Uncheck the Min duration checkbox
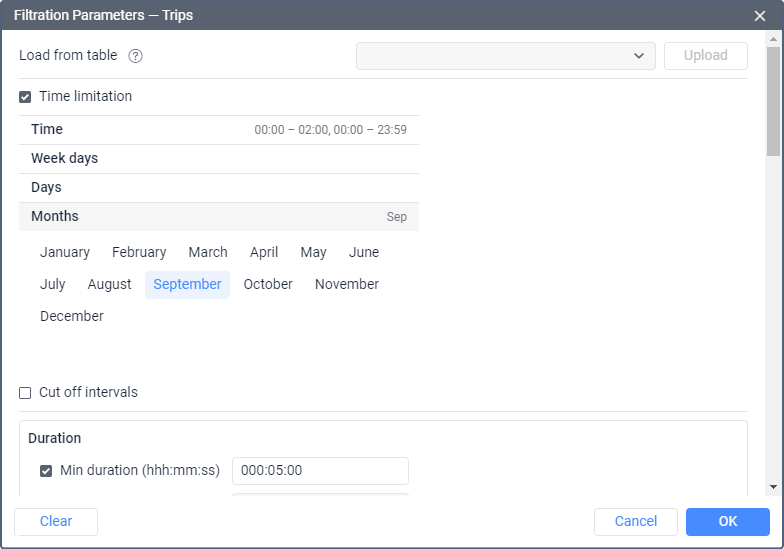This screenshot has width=784, height=549. (46, 471)
